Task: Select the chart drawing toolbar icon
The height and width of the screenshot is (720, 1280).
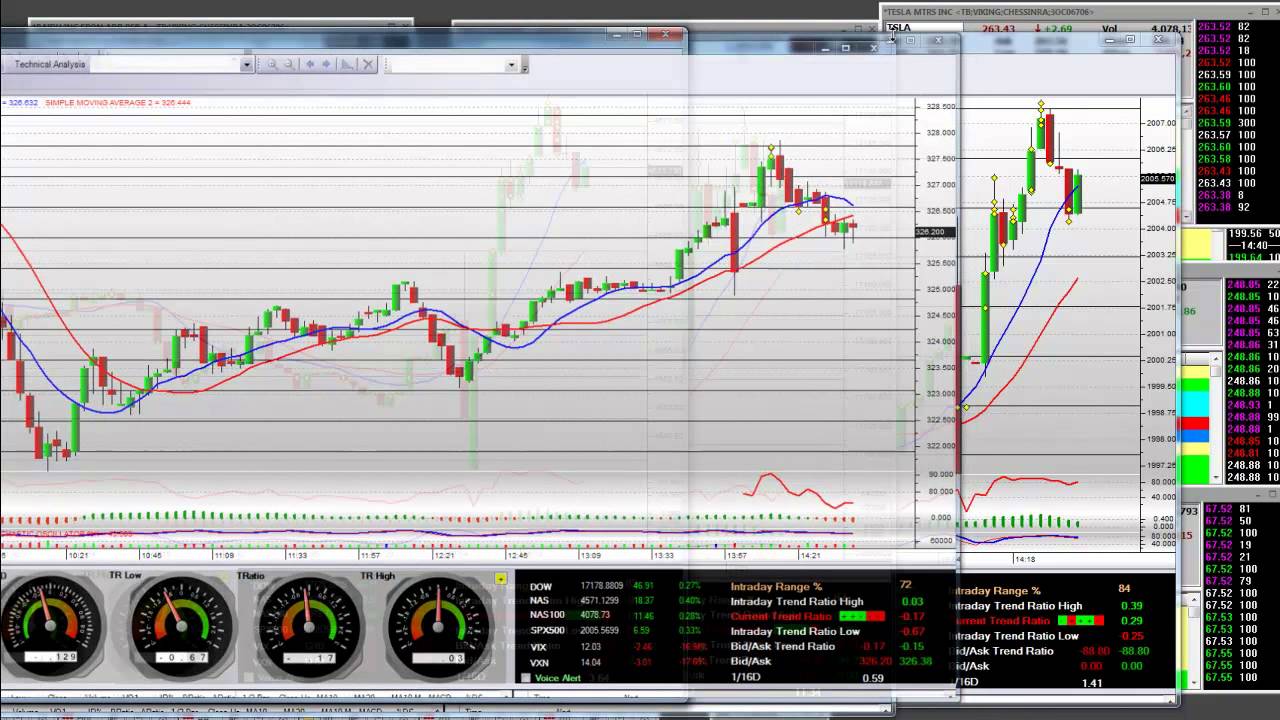Action: pyautogui.click(x=347, y=64)
